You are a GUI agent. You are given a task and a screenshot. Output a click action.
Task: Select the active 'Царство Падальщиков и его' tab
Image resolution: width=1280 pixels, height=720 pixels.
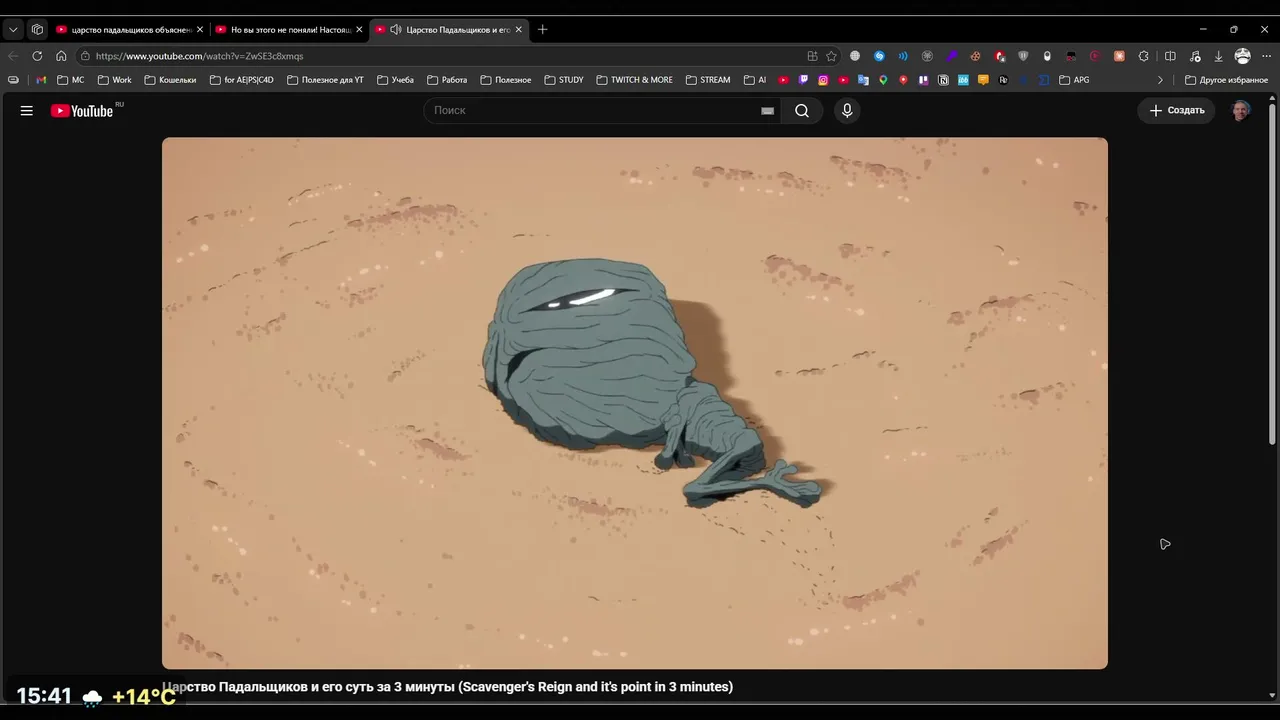[449, 30]
